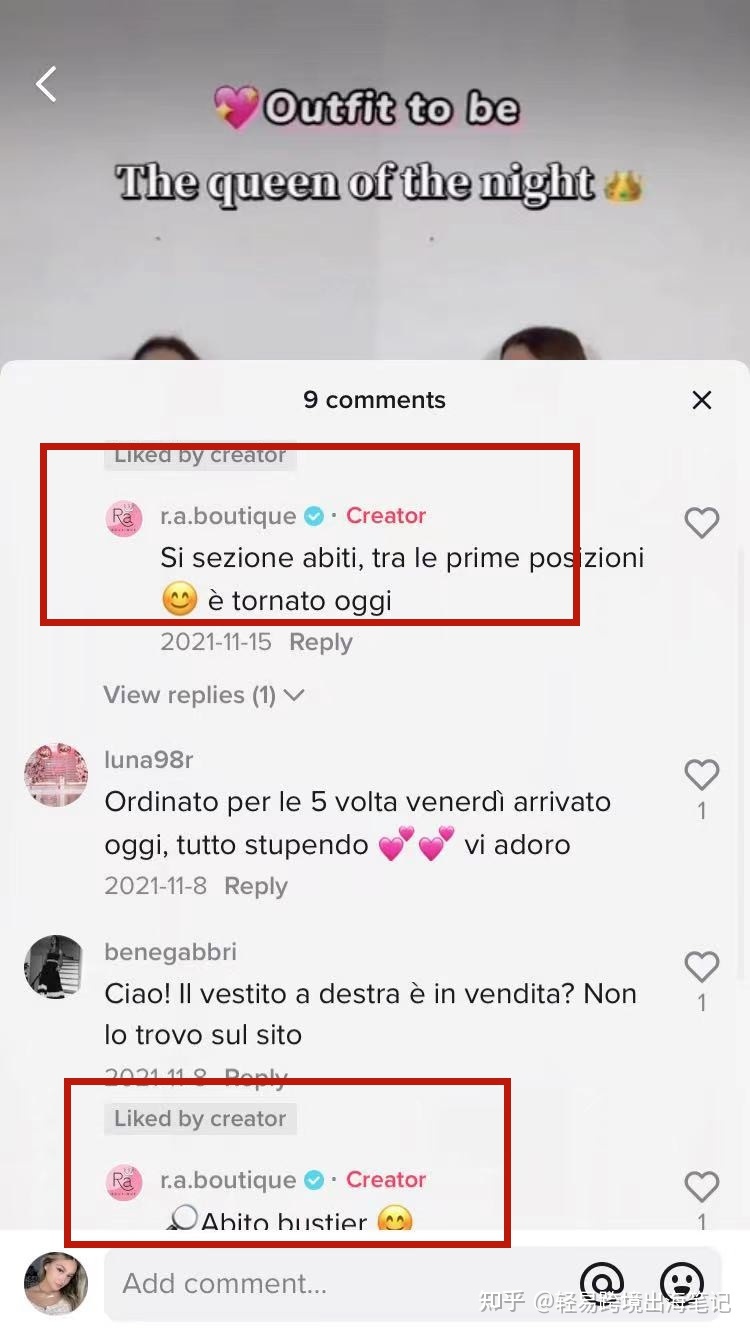Like luna98r's comment with the heart
Screen dimensions: 750x1334
click(702, 774)
